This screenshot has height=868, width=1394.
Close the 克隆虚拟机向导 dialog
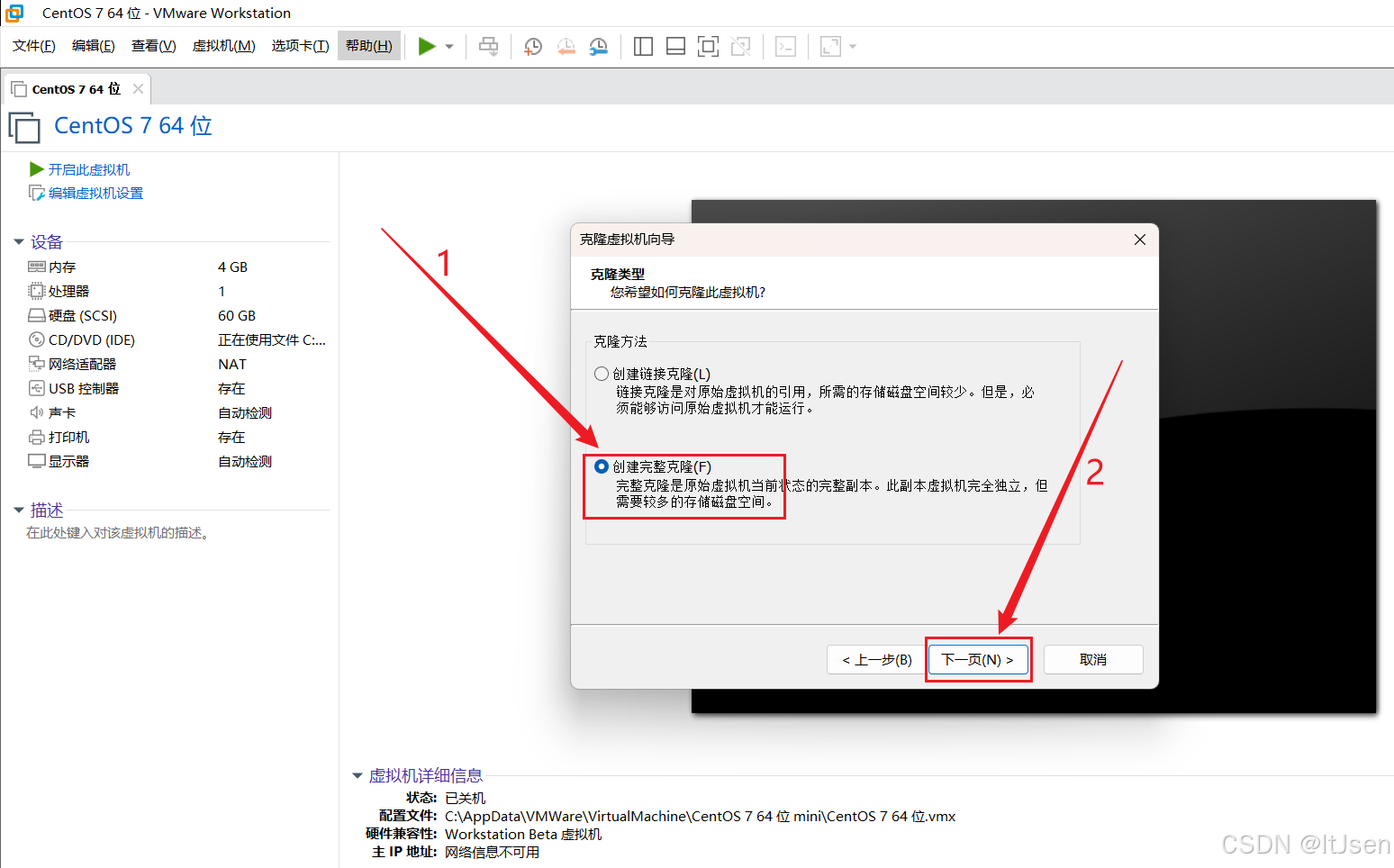tap(1140, 240)
